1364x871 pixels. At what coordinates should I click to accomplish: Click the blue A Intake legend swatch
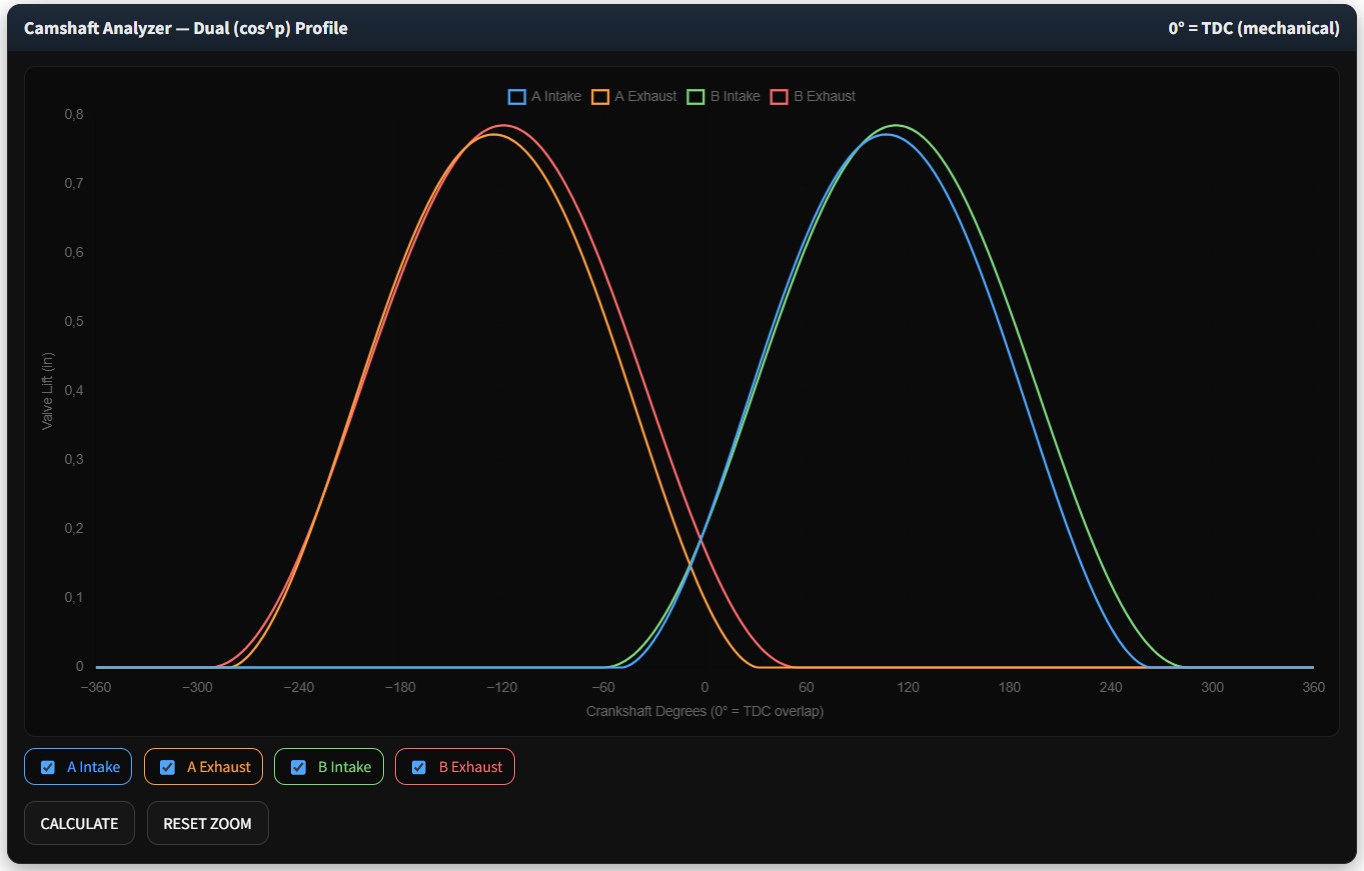click(517, 97)
